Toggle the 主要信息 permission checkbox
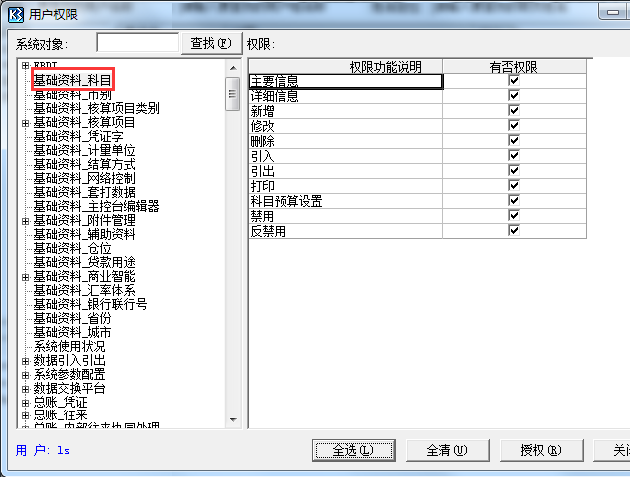This screenshot has width=630, height=477. click(x=514, y=81)
